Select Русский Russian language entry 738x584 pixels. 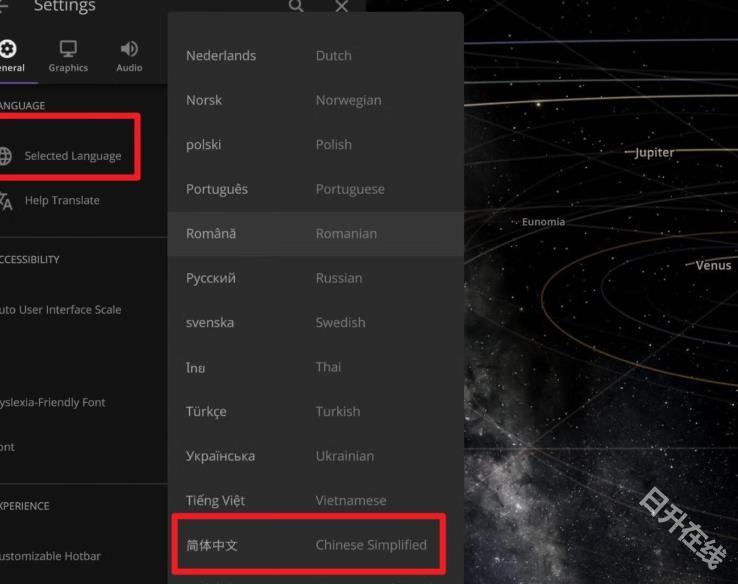315,278
